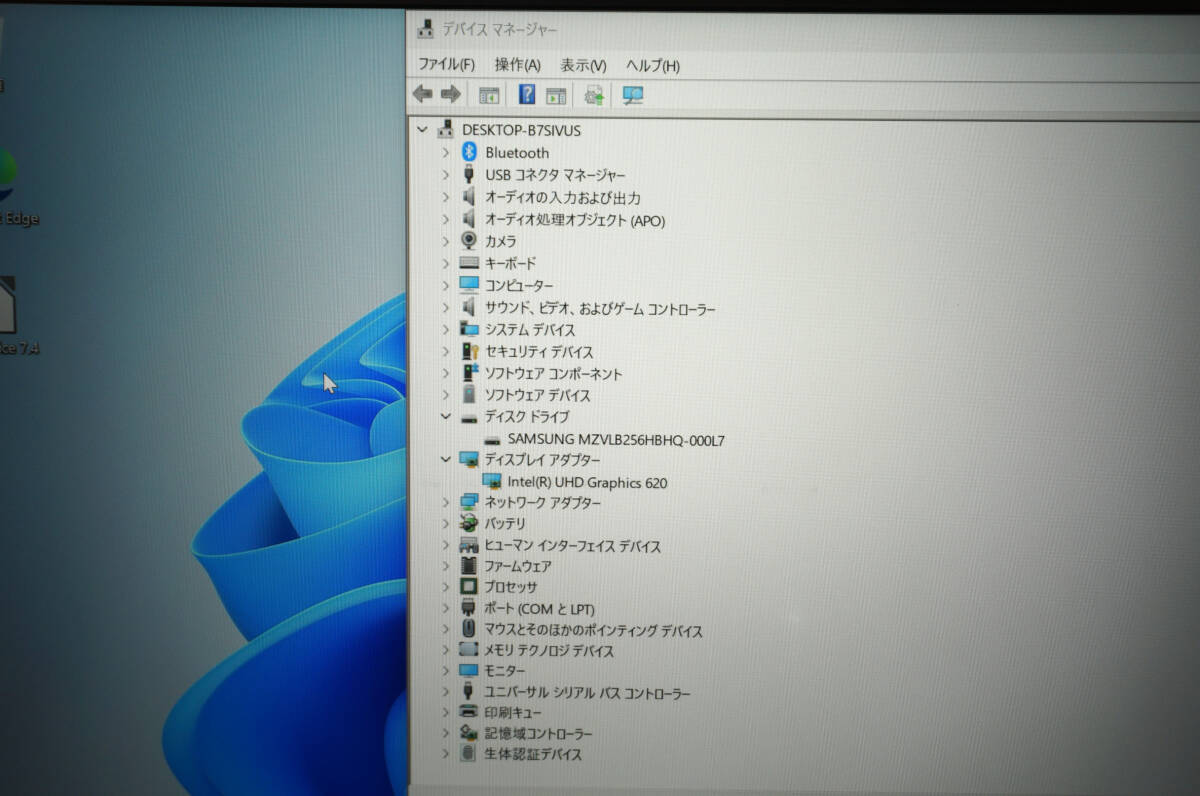
Task: Select the ネットワーク アダプター icon
Action: 469,501
